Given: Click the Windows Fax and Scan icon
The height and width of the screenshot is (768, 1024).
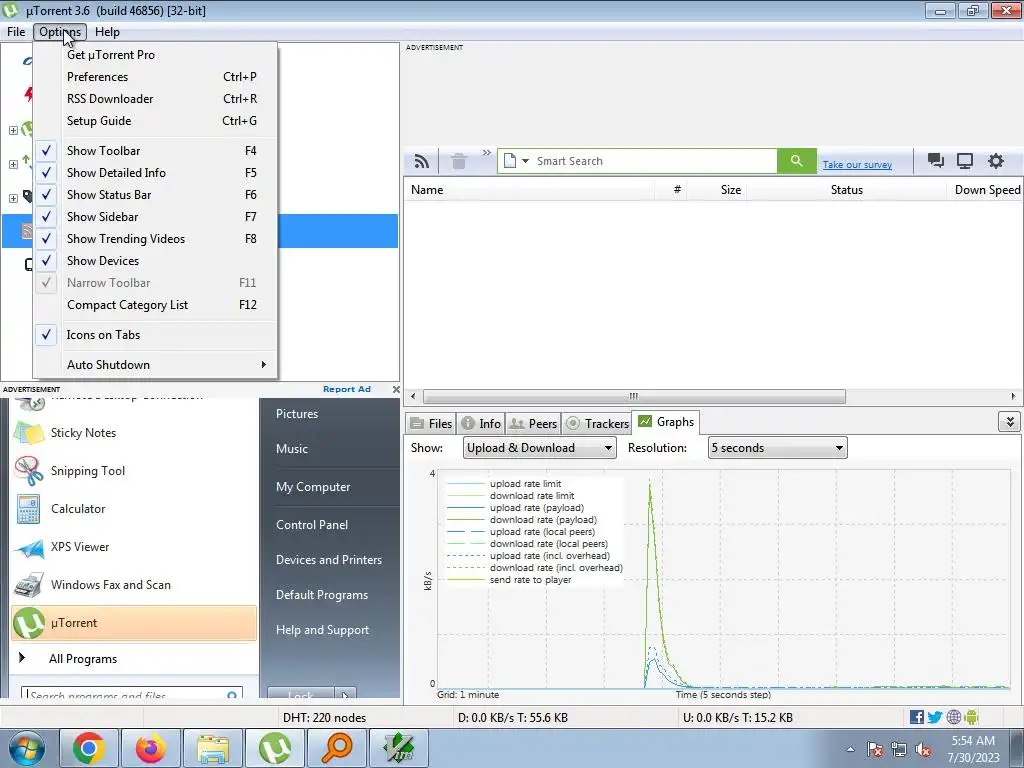Looking at the screenshot, I should click(x=29, y=585).
